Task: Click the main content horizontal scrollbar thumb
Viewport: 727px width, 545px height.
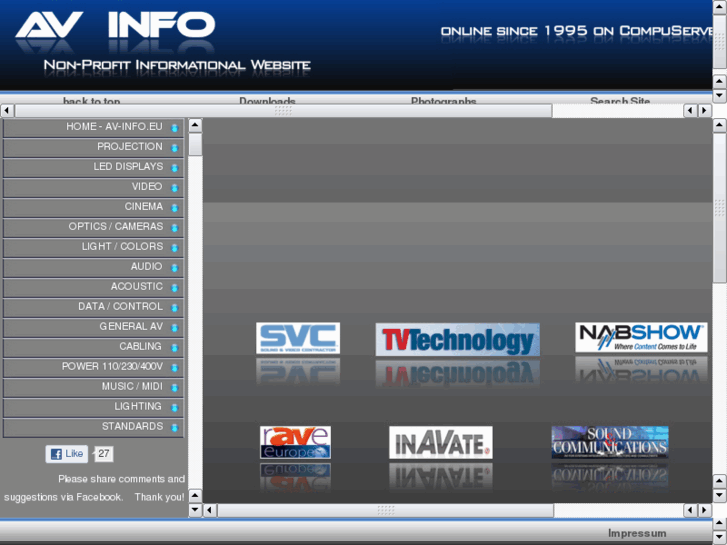Action: [385, 510]
